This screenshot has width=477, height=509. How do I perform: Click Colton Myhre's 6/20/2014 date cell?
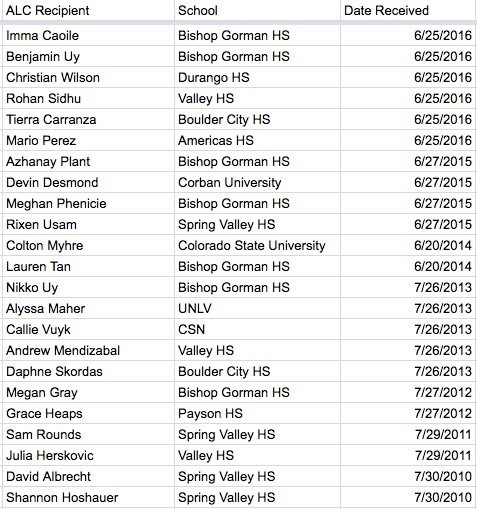(x=408, y=245)
